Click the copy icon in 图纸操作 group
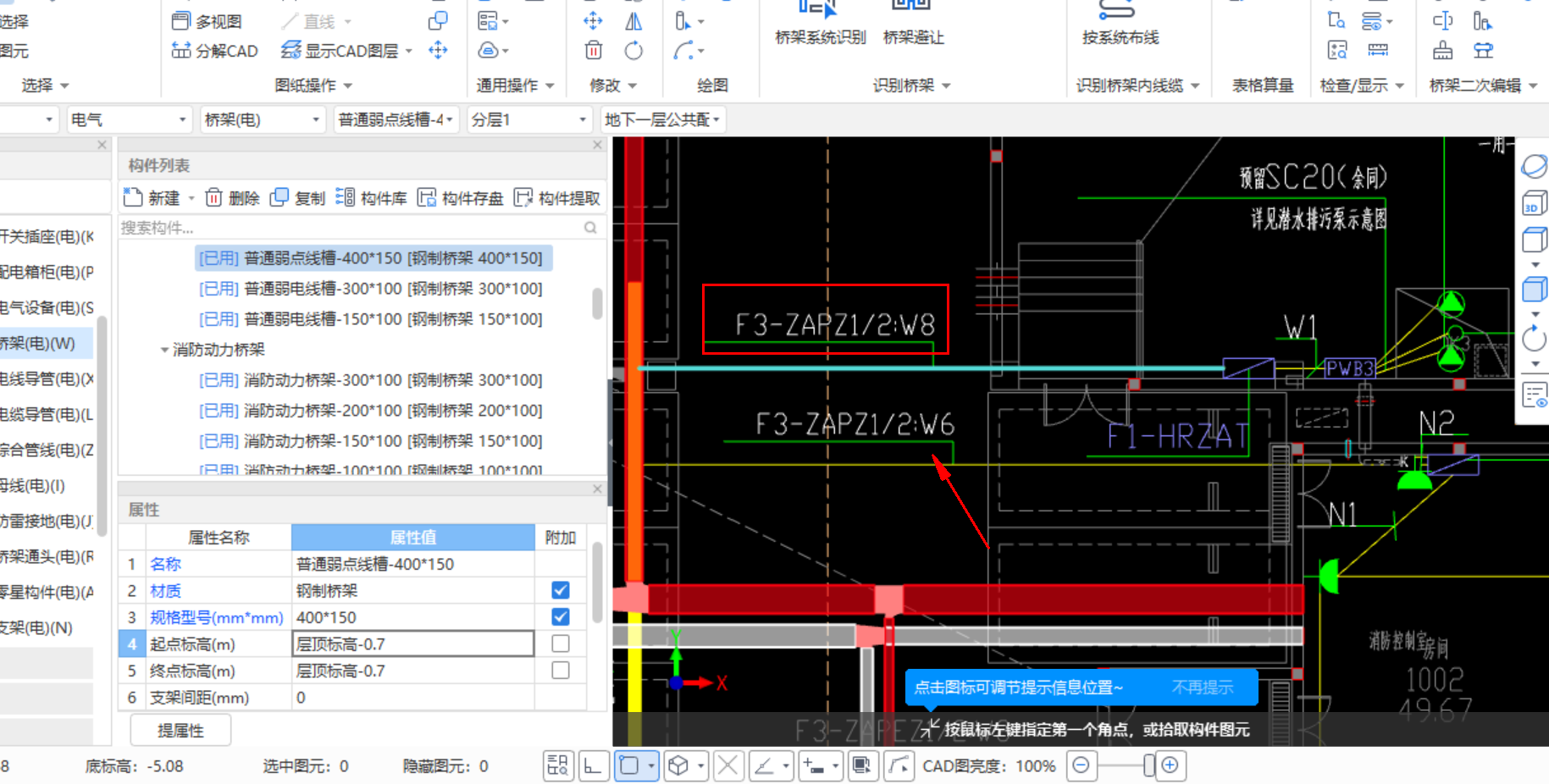The image size is (1549, 784). (x=438, y=21)
